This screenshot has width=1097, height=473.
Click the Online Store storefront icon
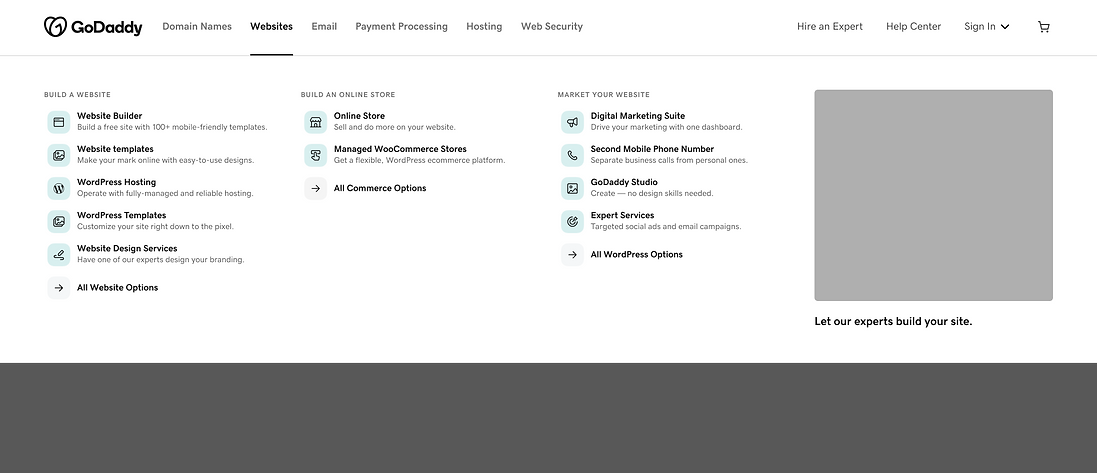316,122
